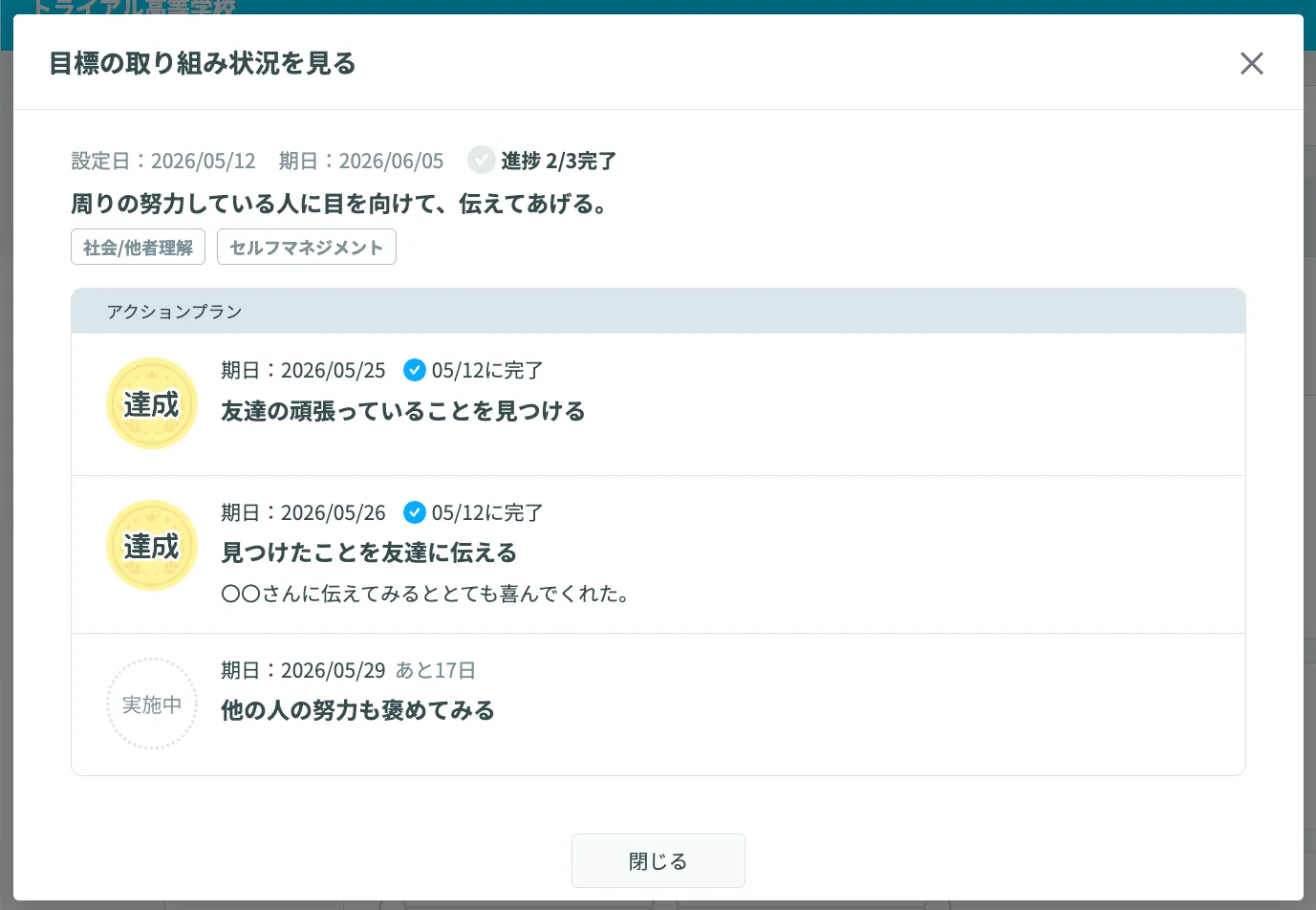Click the 社会/他者理解 tag
Screen dimensions: 1316x910
pyautogui.click(x=138, y=247)
